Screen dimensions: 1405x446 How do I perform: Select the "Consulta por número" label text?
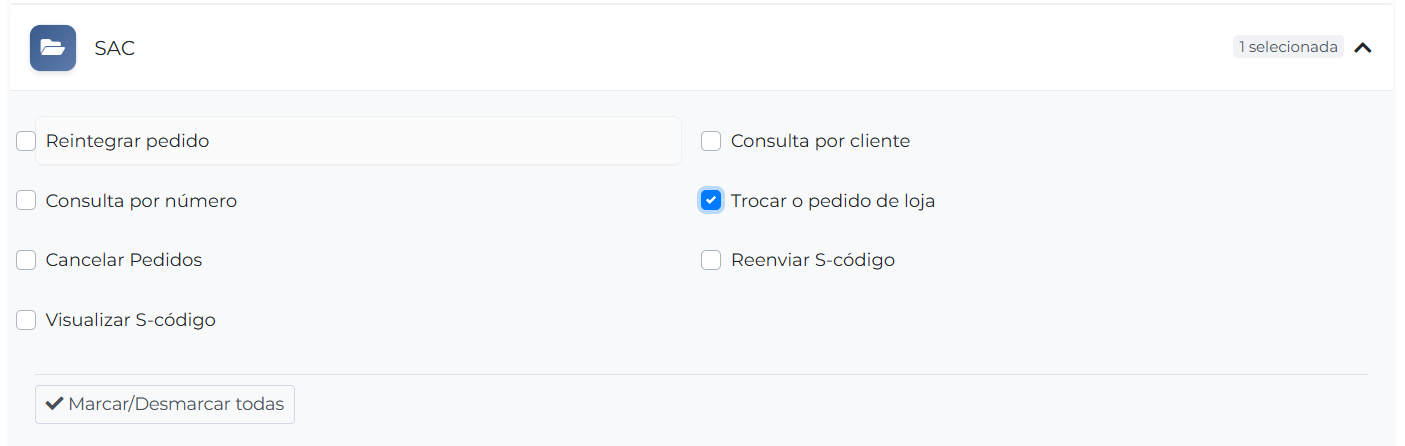(x=141, y=201)
